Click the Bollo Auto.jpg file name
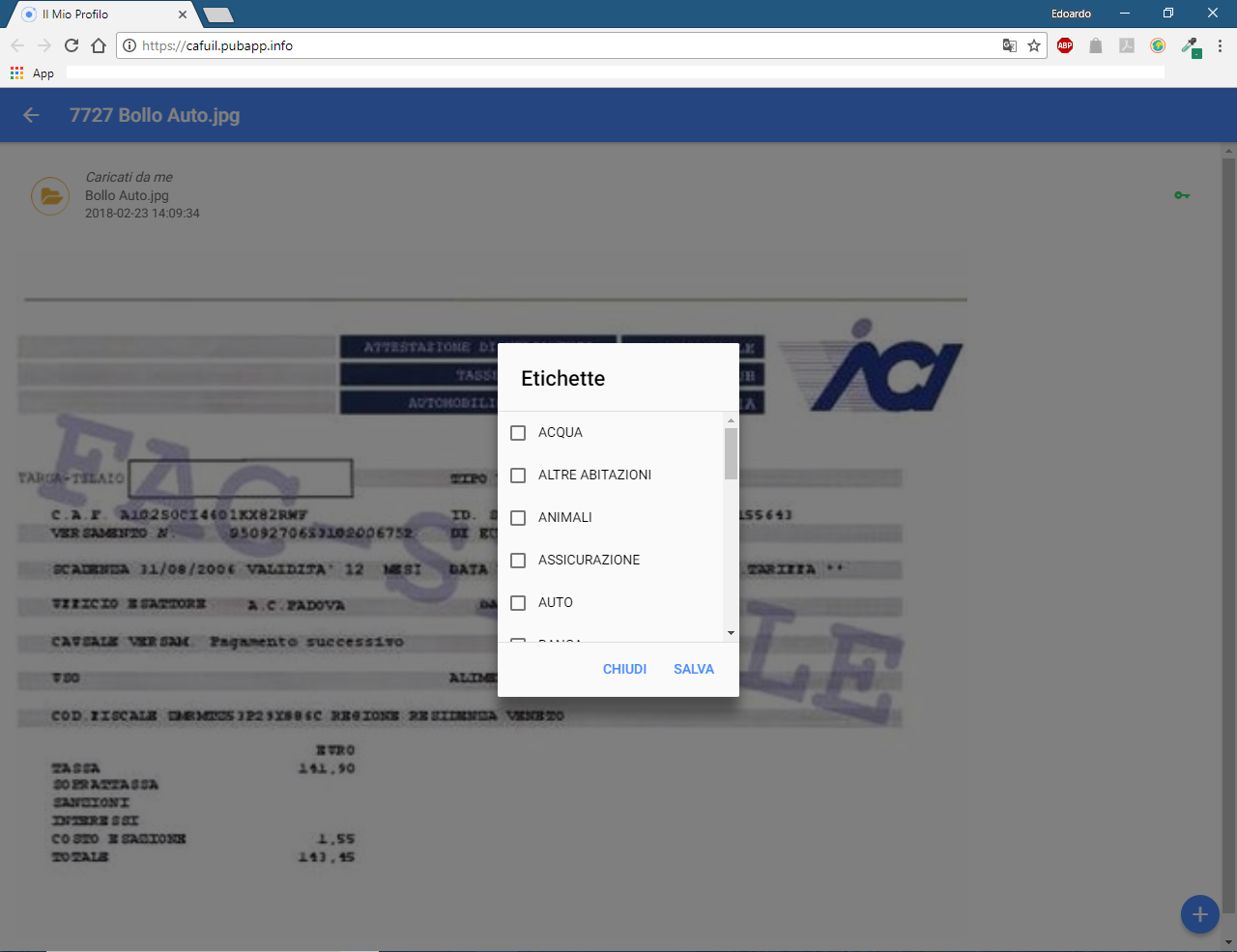The width and height of the screenshot is (1237, 952). coord(127,195)
